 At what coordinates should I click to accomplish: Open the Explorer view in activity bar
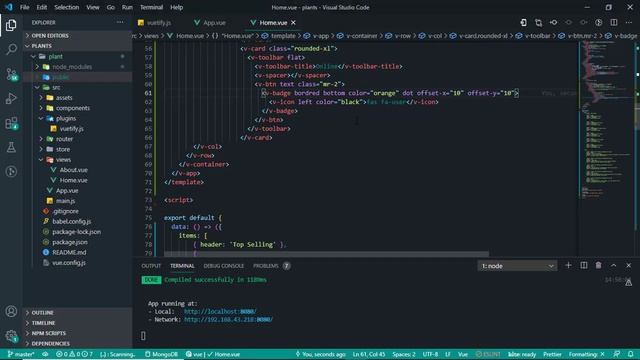point(11,25)
